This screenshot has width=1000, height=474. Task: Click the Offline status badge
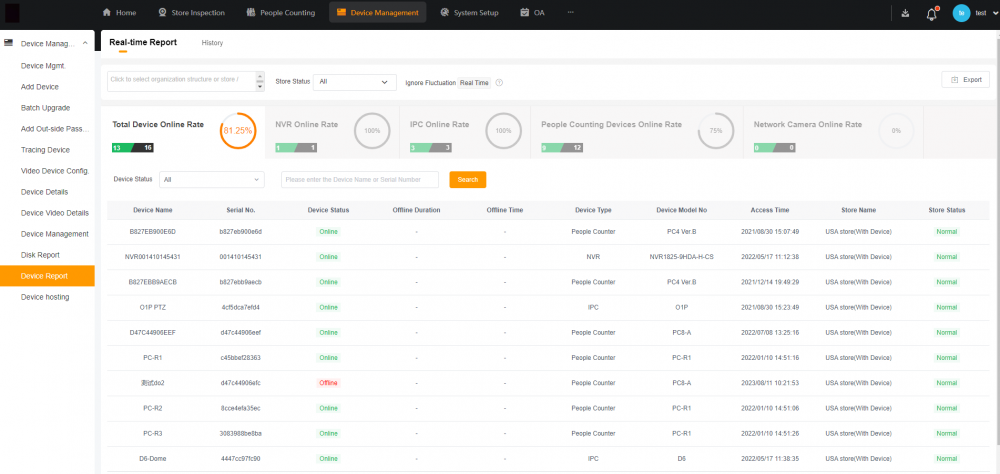tap(328, 383)
